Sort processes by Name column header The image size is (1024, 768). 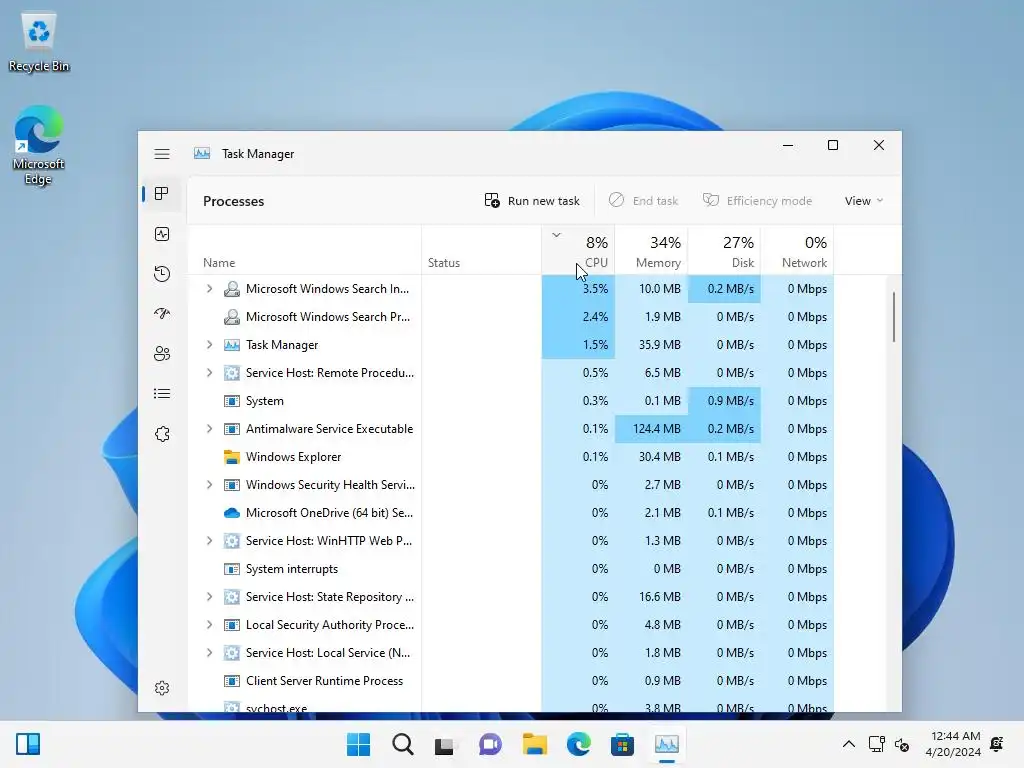point(304,250)
